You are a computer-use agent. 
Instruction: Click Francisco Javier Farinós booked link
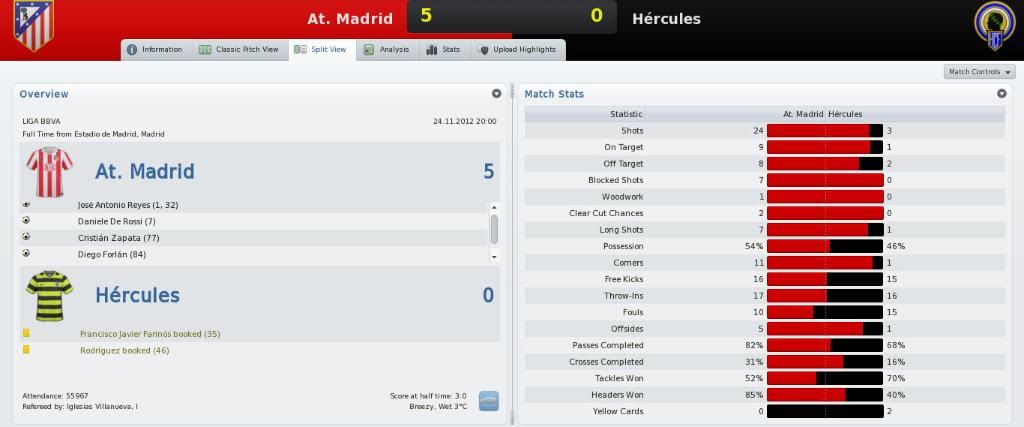(150, 334)
